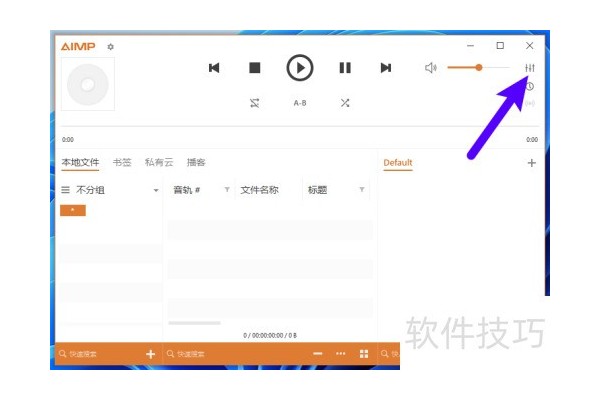This screenshot has height=400, width=600.
Task: Open the hamburger menu beside 不分组
Action: point(65,190)
